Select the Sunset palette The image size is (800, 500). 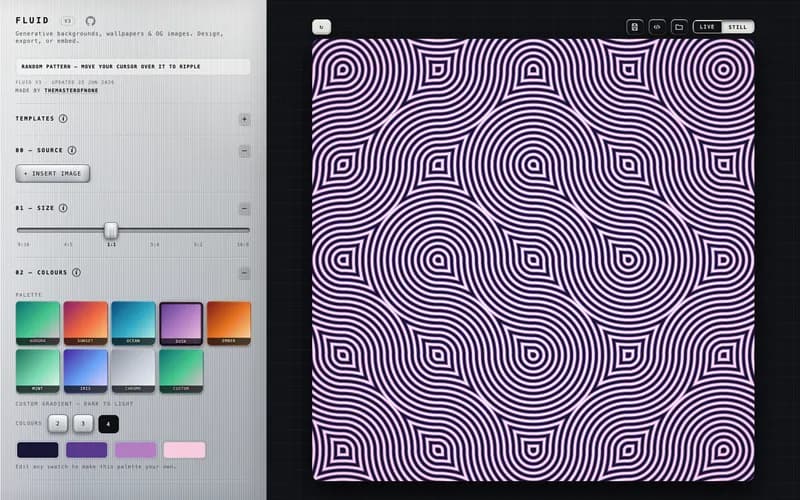pyautogui.click(x=86, y=323)
